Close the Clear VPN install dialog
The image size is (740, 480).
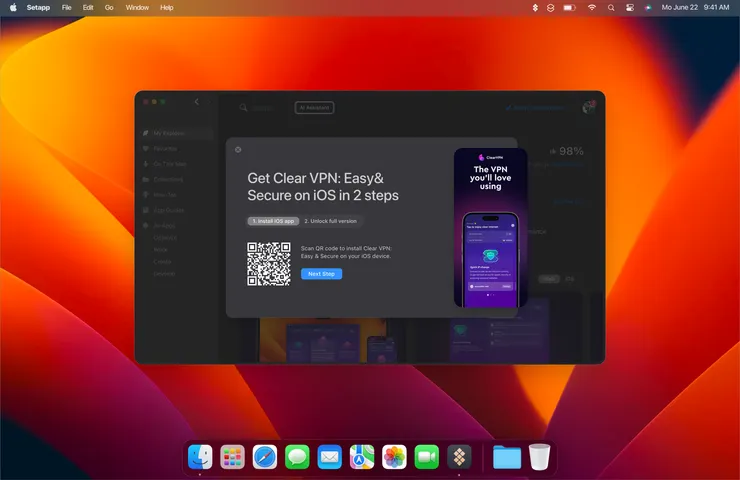(x=238, y=150)
